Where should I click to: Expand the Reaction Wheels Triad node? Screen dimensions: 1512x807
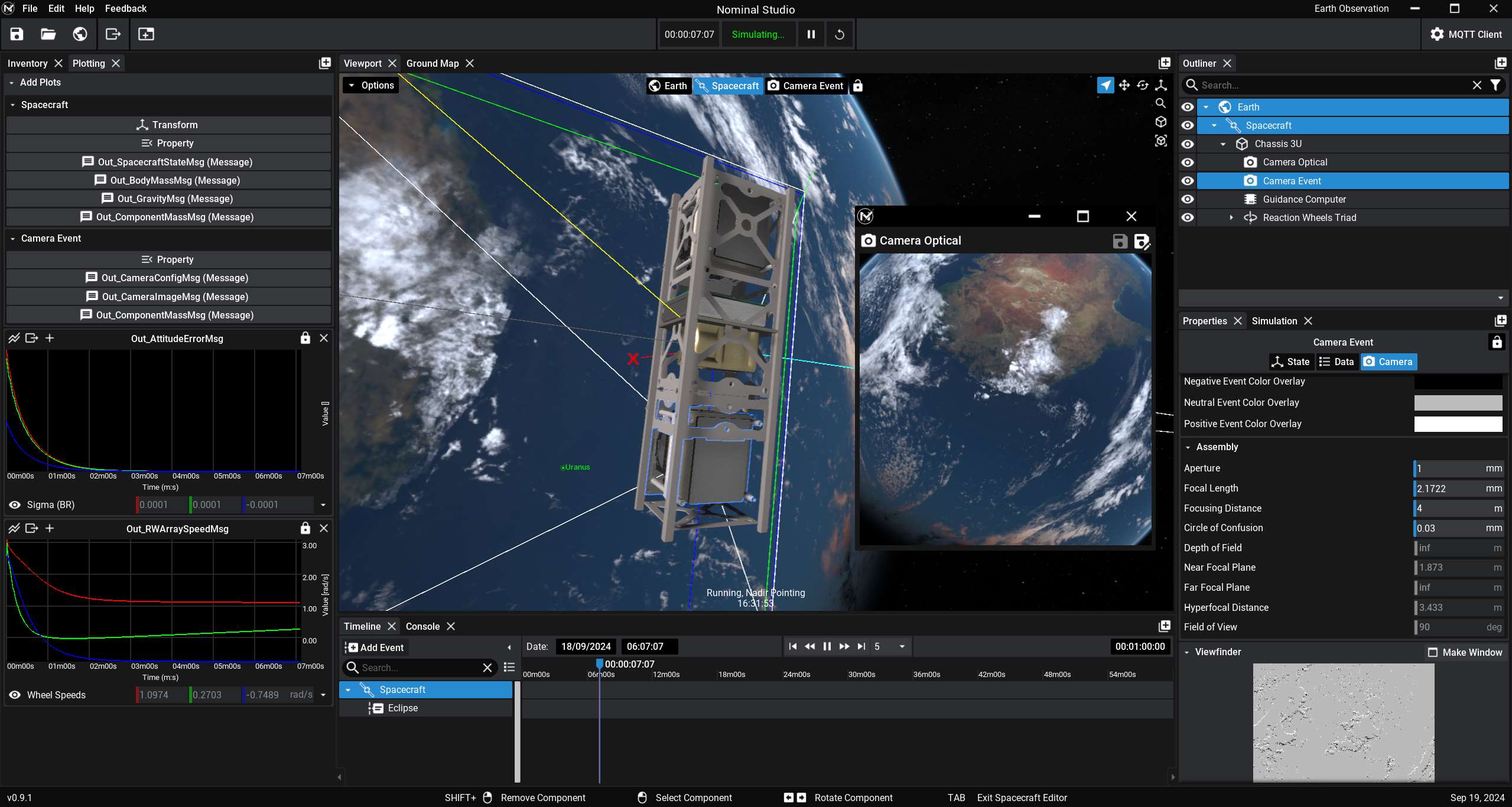(x=1231, y=217)
